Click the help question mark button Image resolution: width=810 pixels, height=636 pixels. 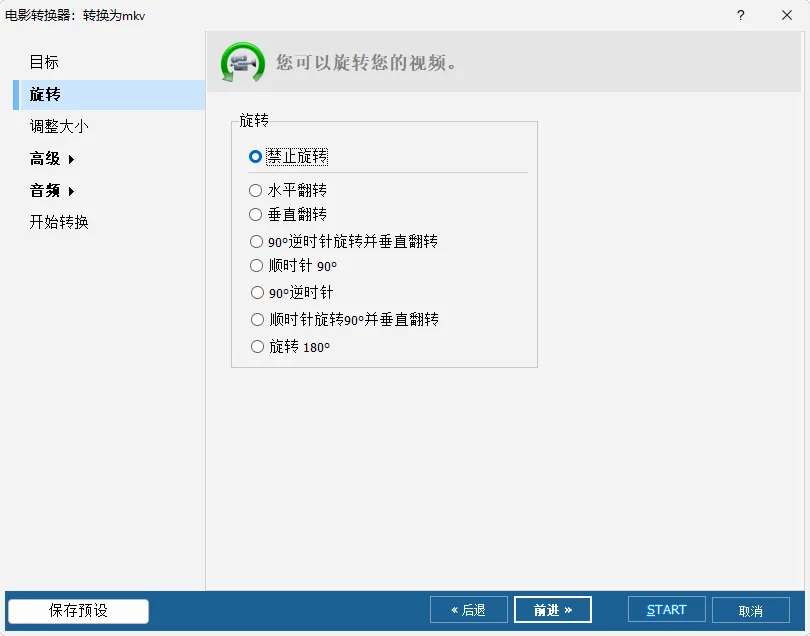740,15
